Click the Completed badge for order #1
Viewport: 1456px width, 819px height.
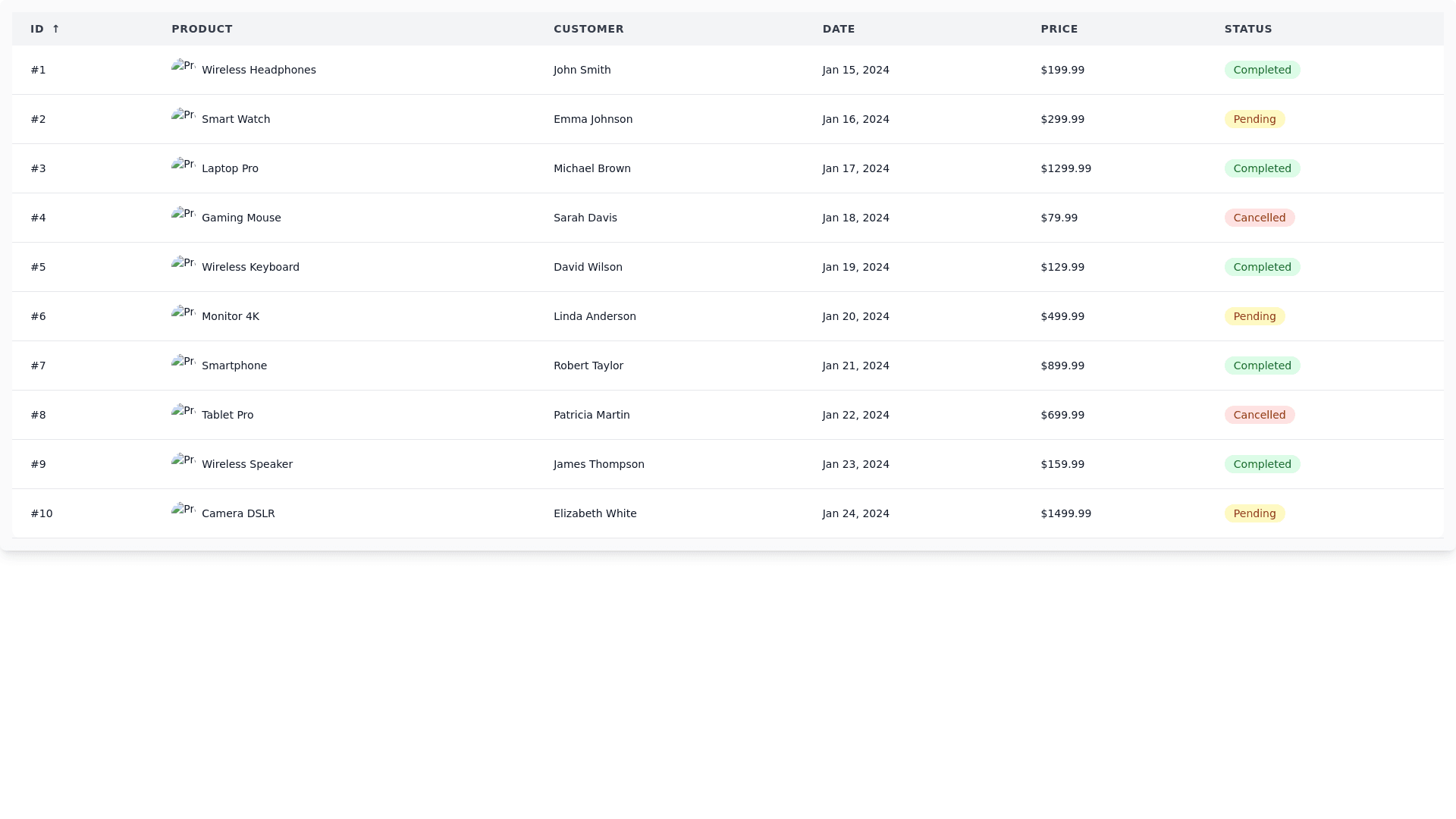1262,70
